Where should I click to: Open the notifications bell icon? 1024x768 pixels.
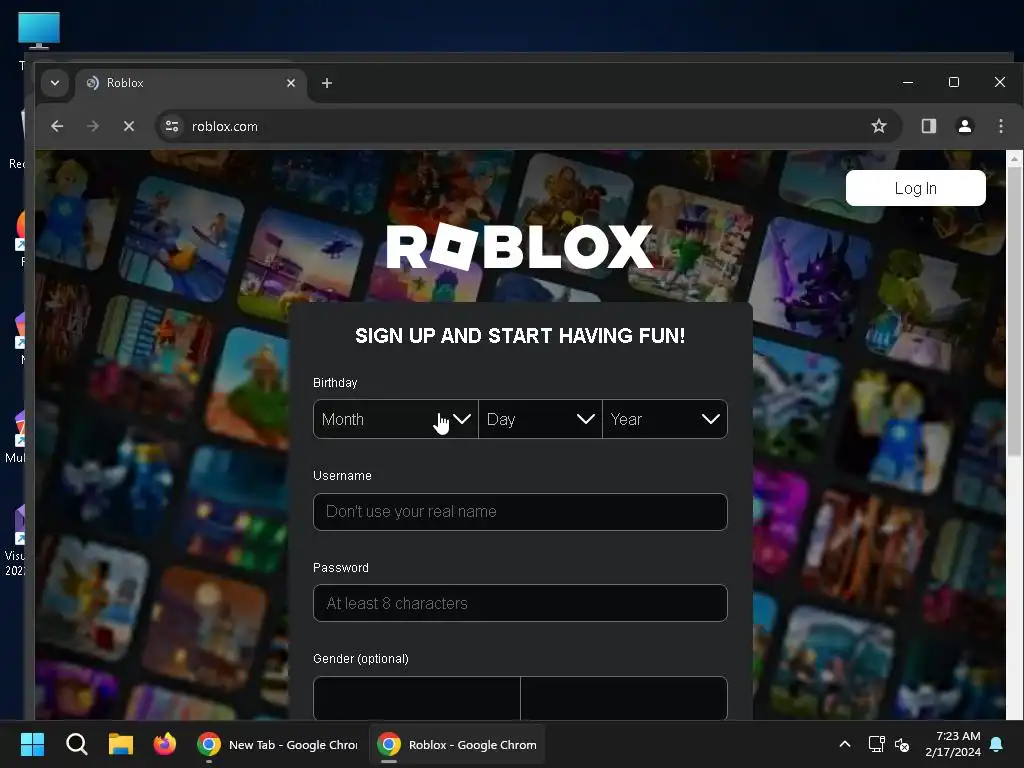(997, 744)
